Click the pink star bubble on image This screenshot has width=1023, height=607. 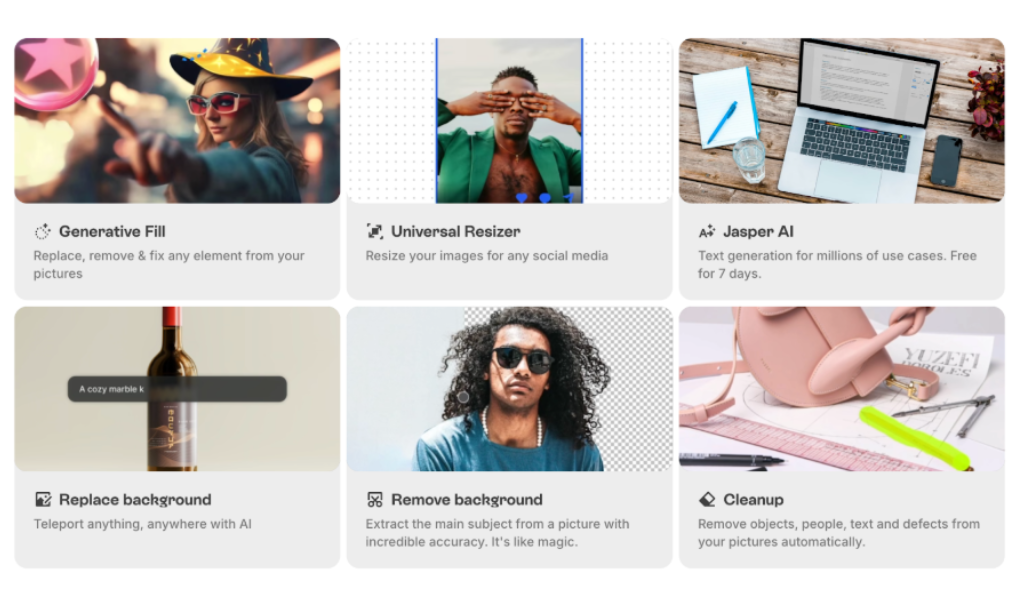point(55,70)
